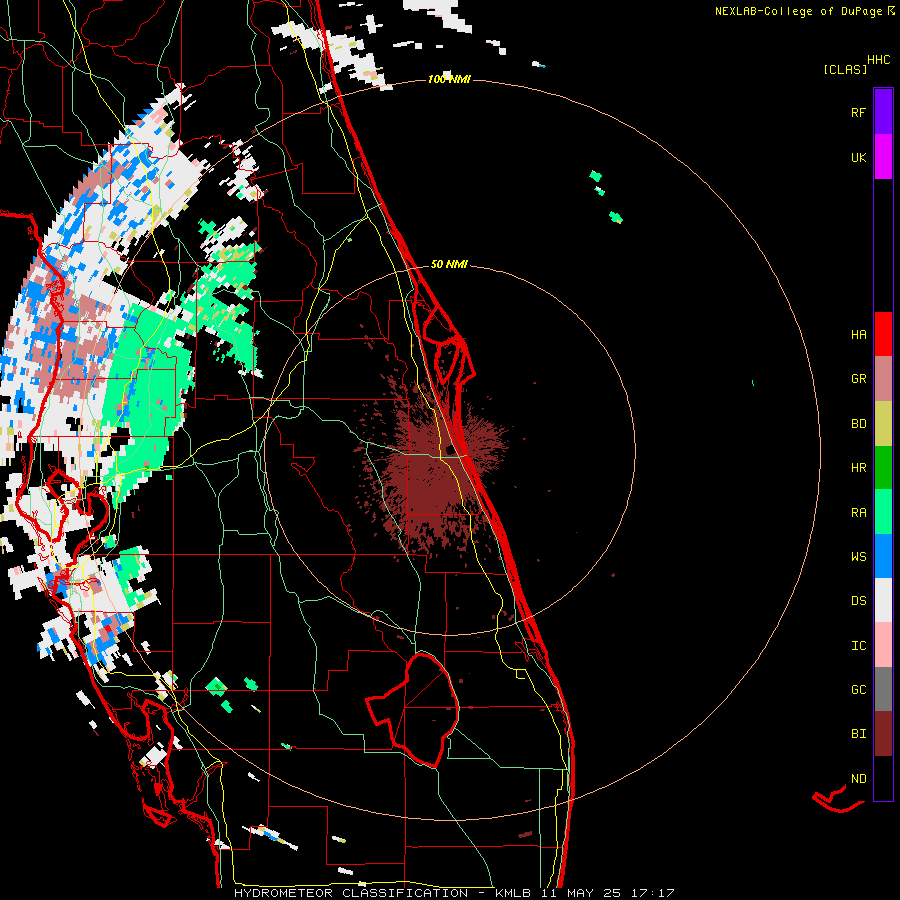Click the UK legend label
Screen dimensions: 900x900
(x=858, y=157)
